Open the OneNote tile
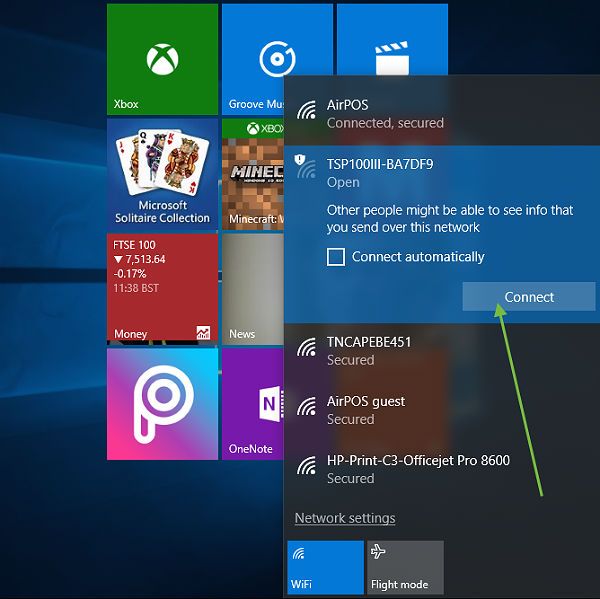 pyautogui.click(x=253, y=404)
